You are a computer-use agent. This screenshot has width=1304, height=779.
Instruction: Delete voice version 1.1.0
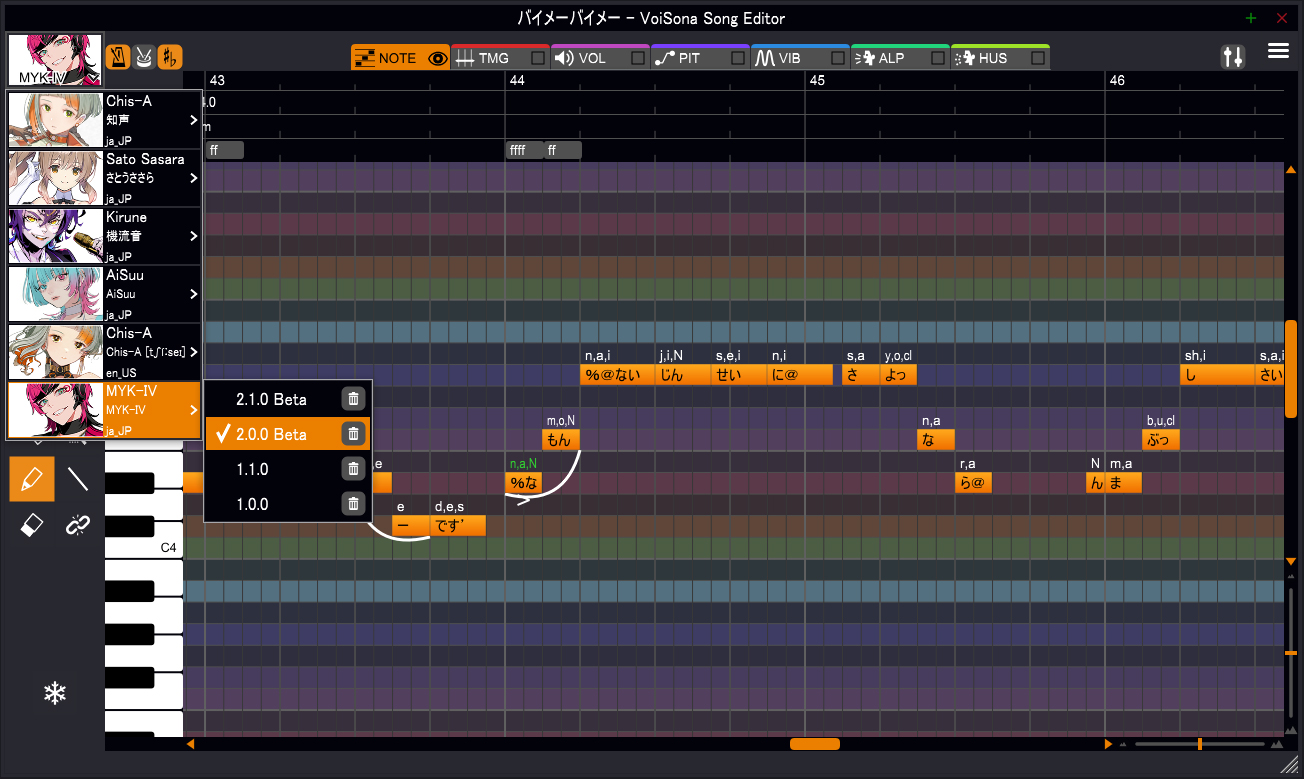(x=353, y=469)
